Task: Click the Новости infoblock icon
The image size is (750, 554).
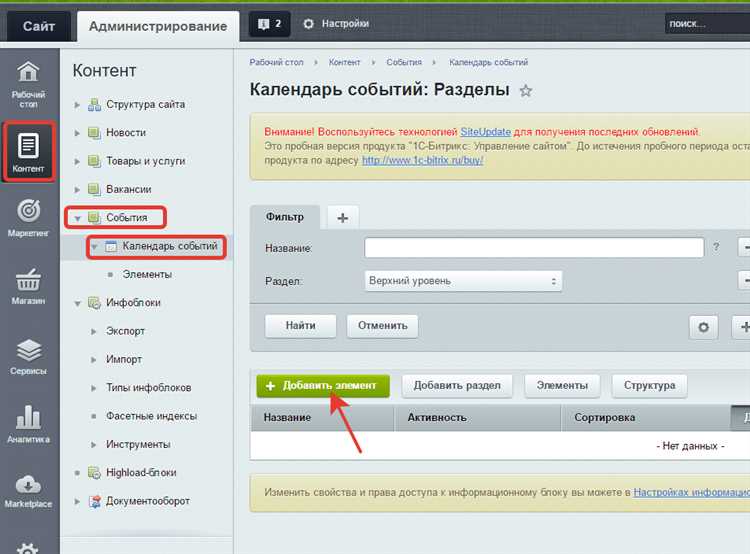Action: (94, 133)
